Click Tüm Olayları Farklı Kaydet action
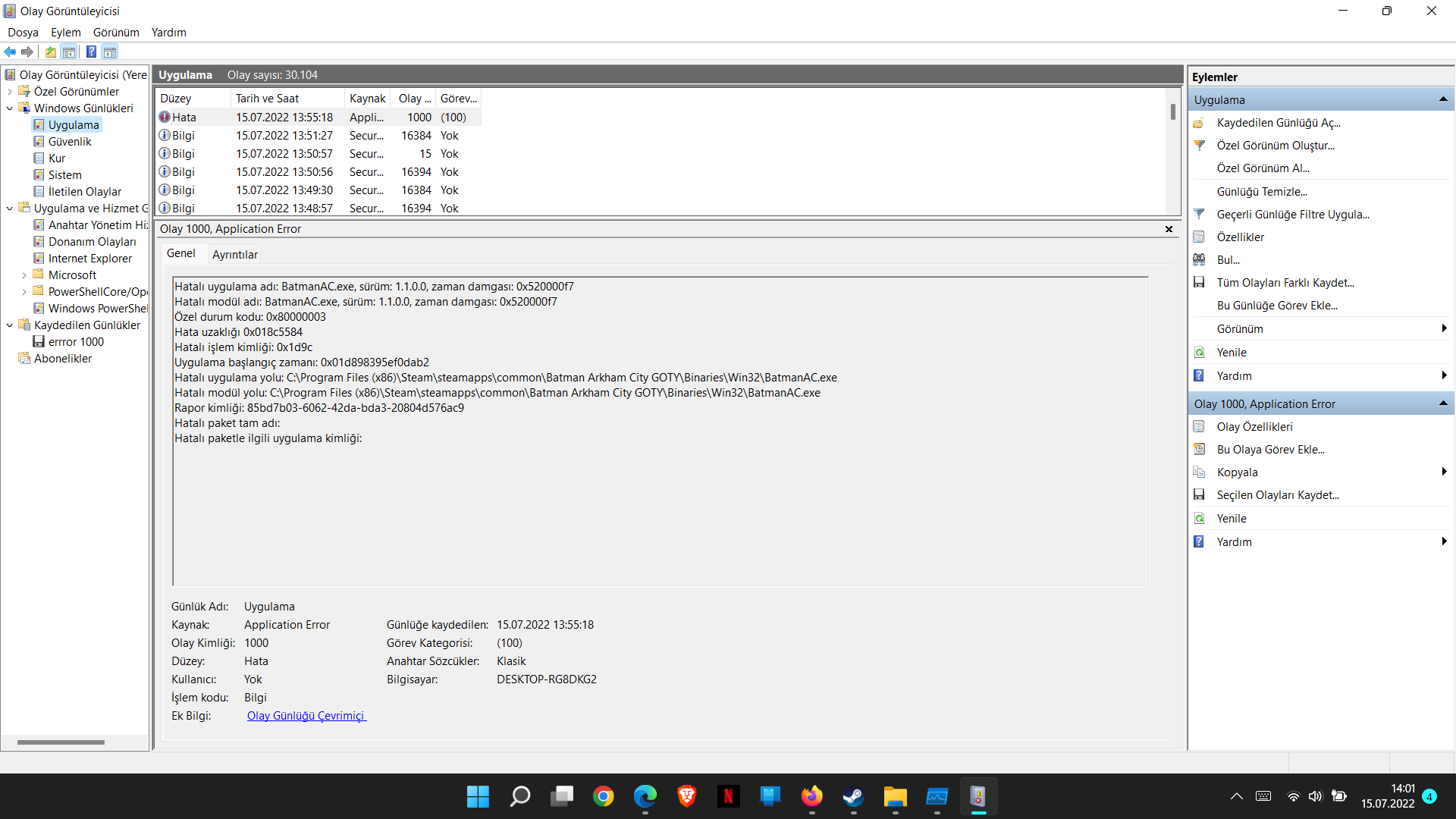This screenshot has width=1456, height=819. tap(1285, 283)
